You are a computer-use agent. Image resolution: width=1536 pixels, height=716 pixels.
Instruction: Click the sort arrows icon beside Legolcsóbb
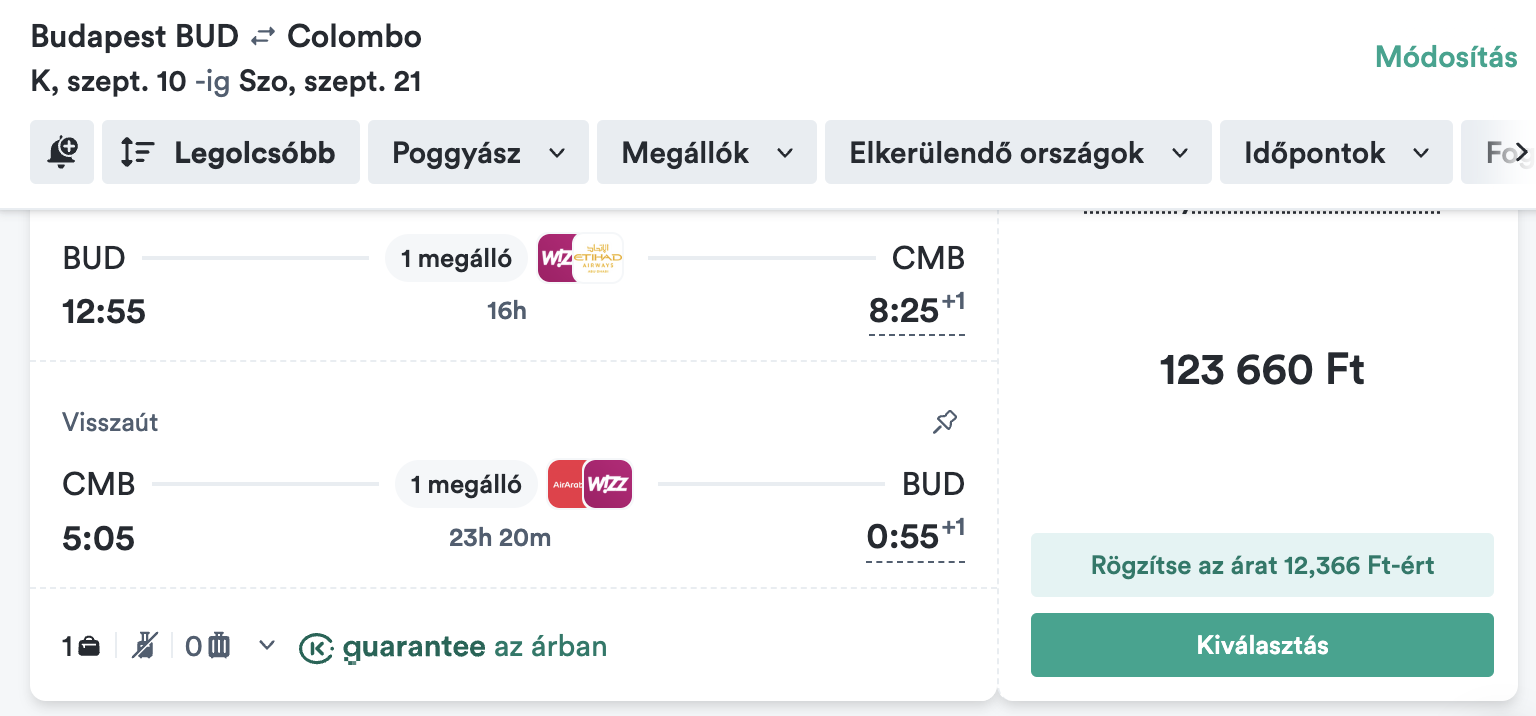coord(137,153)
